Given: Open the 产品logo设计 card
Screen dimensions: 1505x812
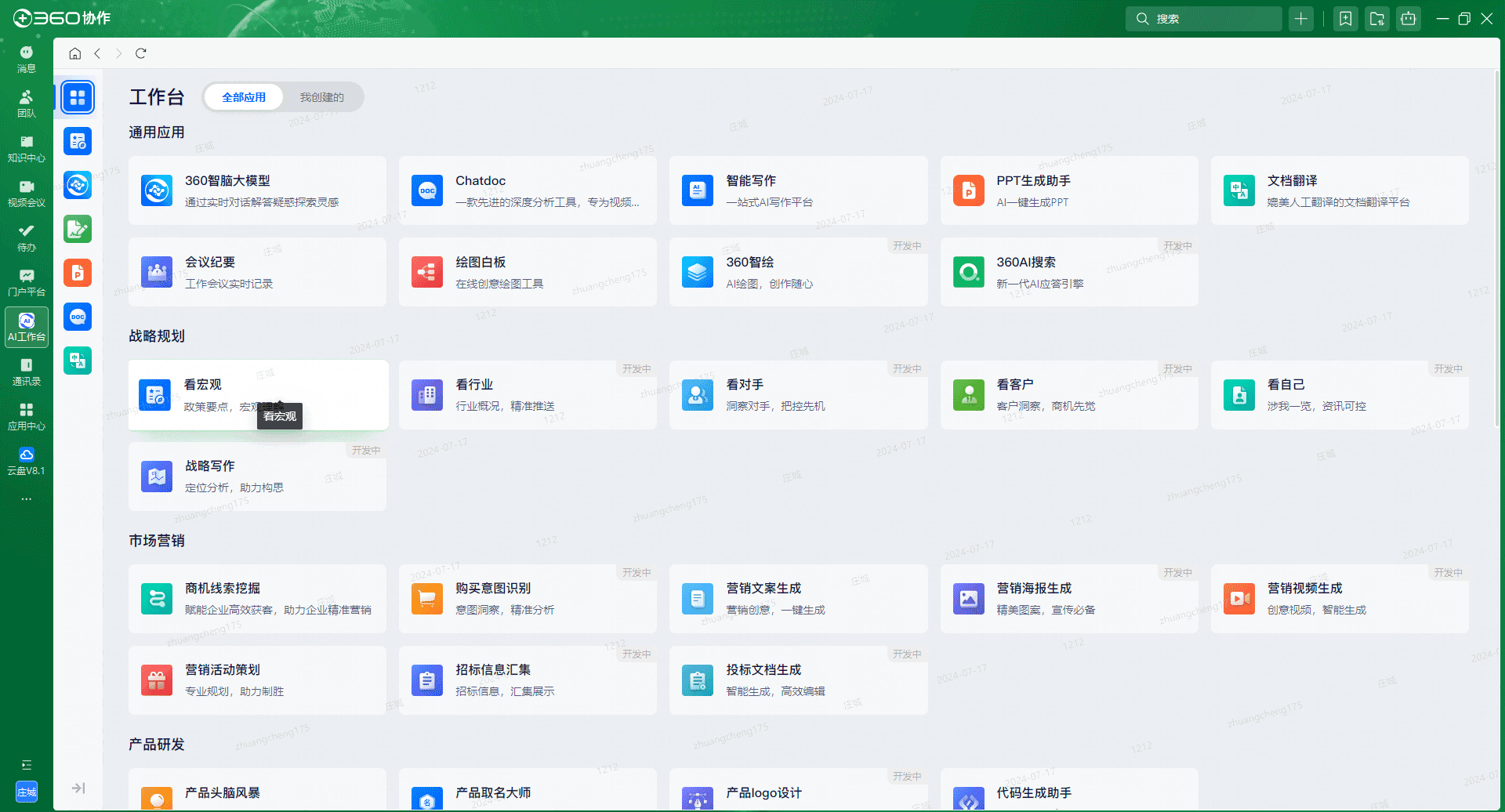Looking at the screenshot, I should (x=798, y=789).
